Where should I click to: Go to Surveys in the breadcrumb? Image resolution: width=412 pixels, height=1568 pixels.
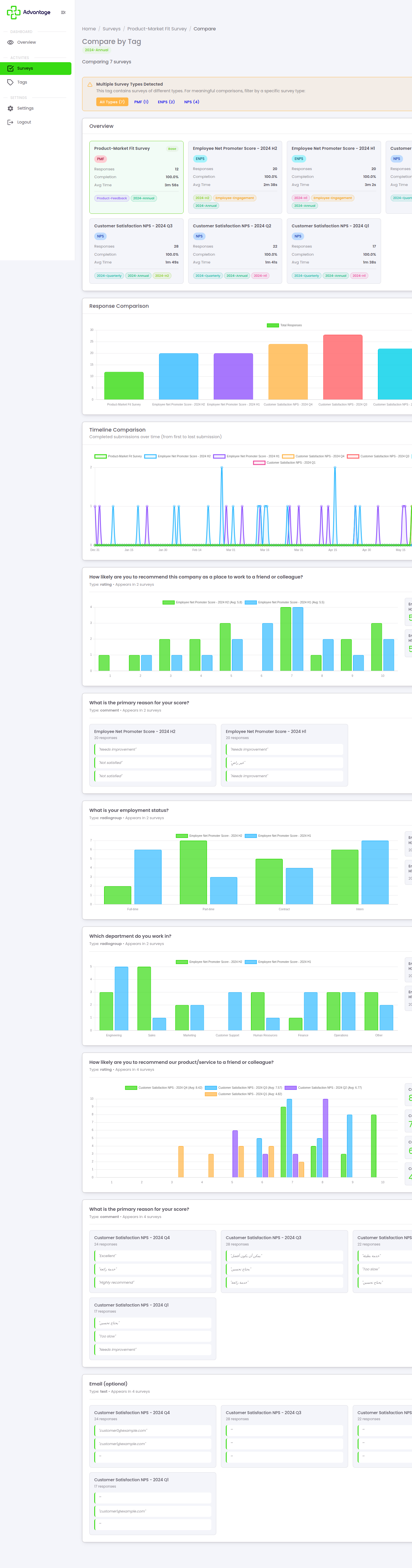coord(111,29)
